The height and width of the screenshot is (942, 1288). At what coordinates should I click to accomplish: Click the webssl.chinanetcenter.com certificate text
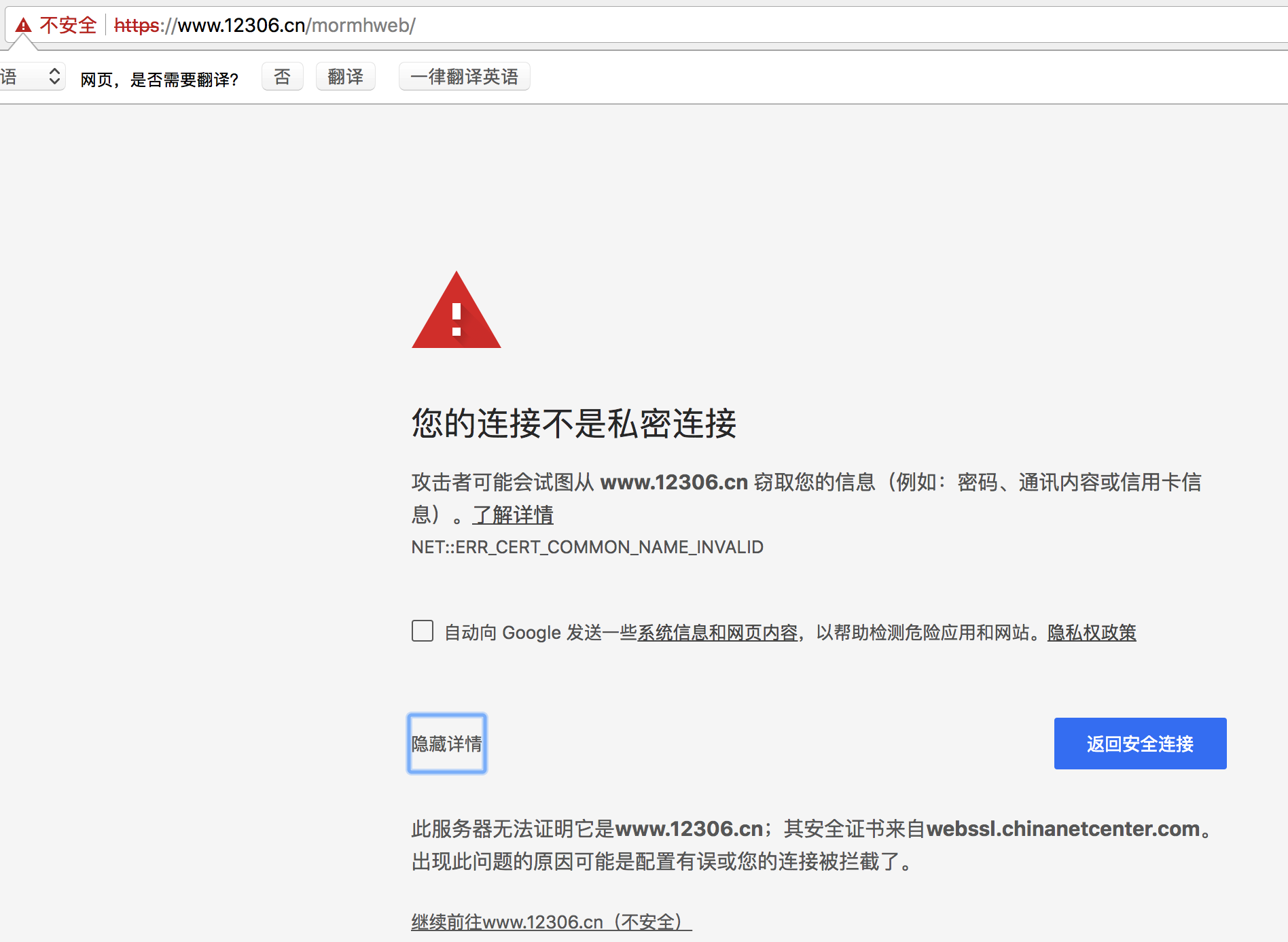point(1062,828)
